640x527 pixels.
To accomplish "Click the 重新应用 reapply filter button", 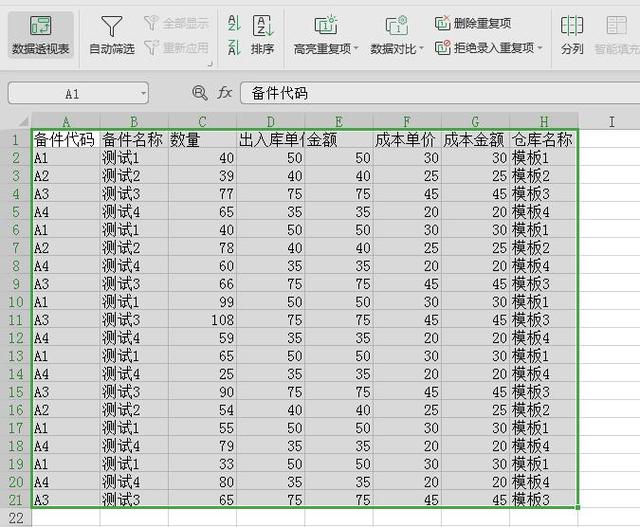I will 176,48.
